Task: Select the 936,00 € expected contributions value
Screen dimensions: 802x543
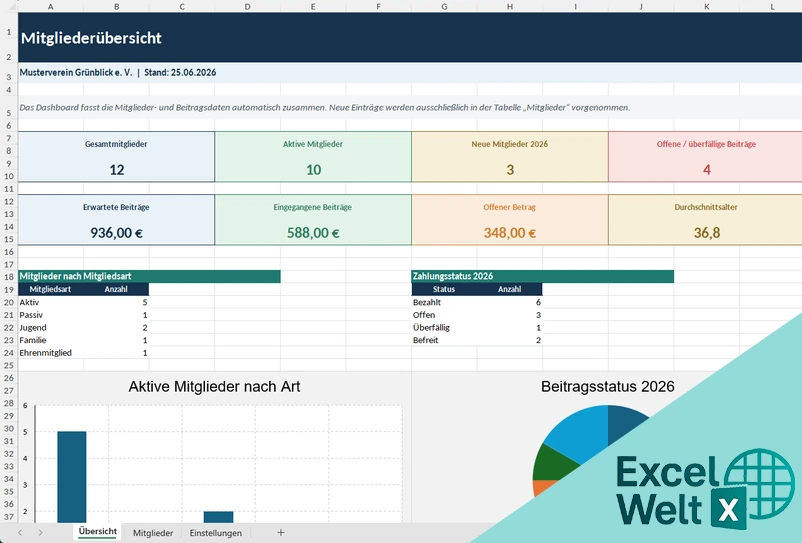Action: click(x=117, y=233)
